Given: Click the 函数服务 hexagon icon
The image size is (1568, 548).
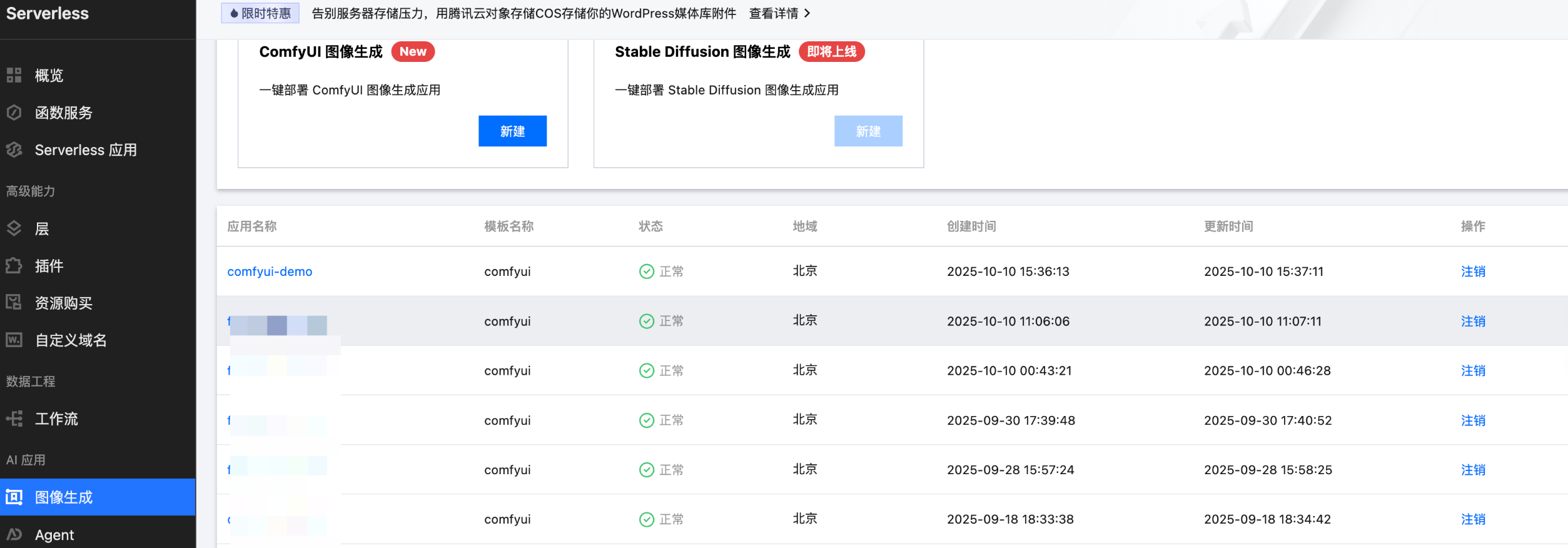Looking at the screenshot, I should pyautogui.click(x=14, y=113).
